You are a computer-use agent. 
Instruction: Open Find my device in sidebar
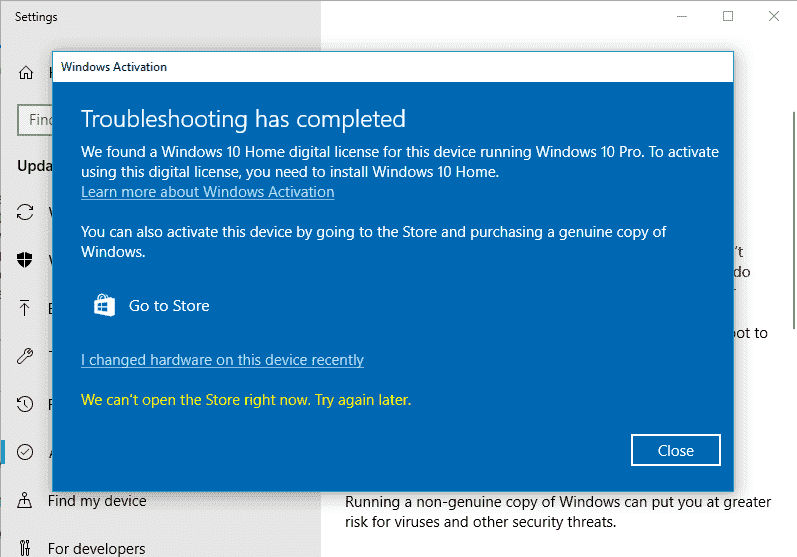97,501
